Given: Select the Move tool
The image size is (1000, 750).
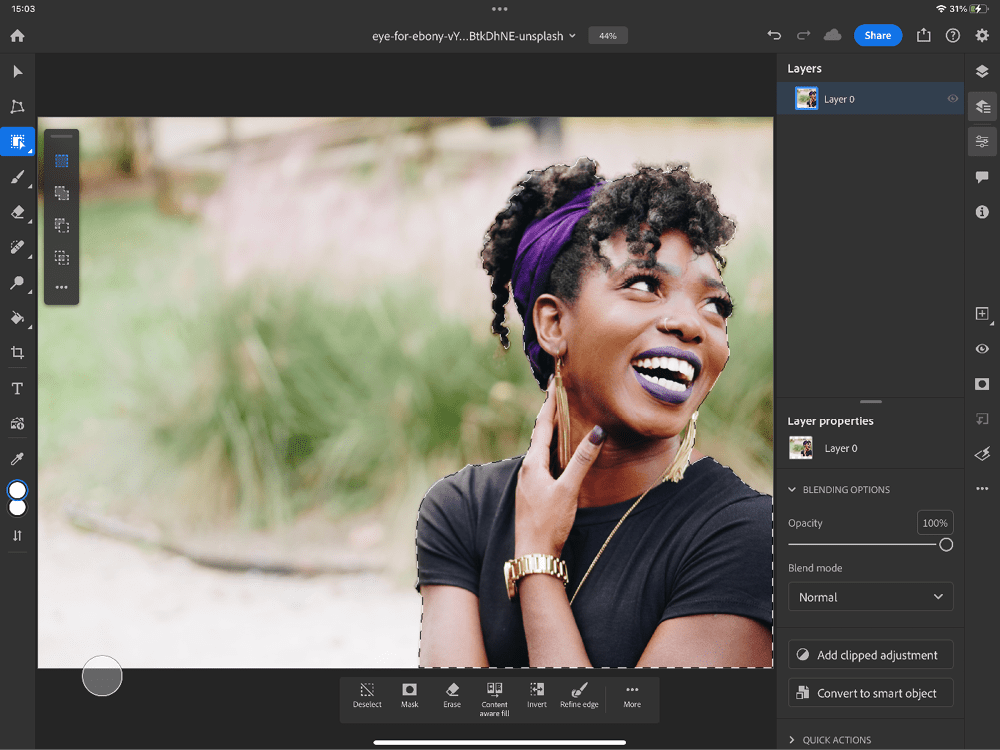Looking at the screenshot, I should pyautogui.click(x=17, y=71).
